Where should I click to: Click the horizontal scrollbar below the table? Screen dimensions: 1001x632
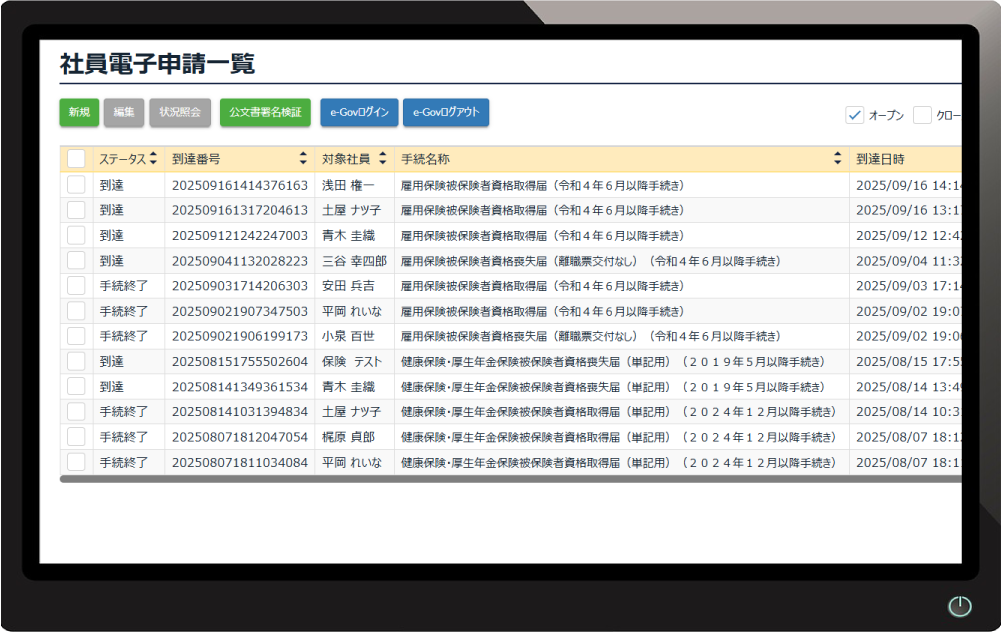point(500,479)
